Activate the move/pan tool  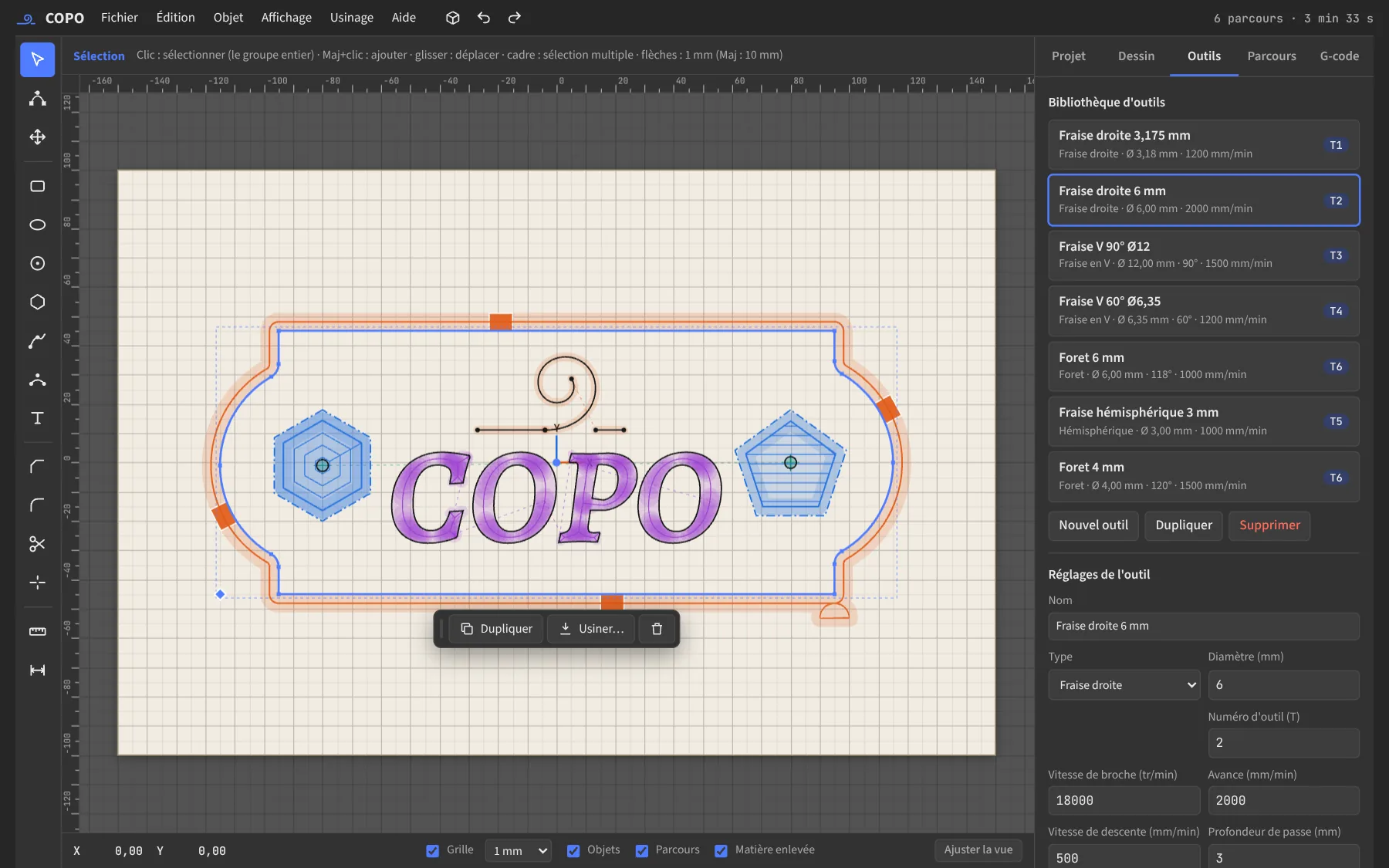pyautogui.click(x=37, y=137)
